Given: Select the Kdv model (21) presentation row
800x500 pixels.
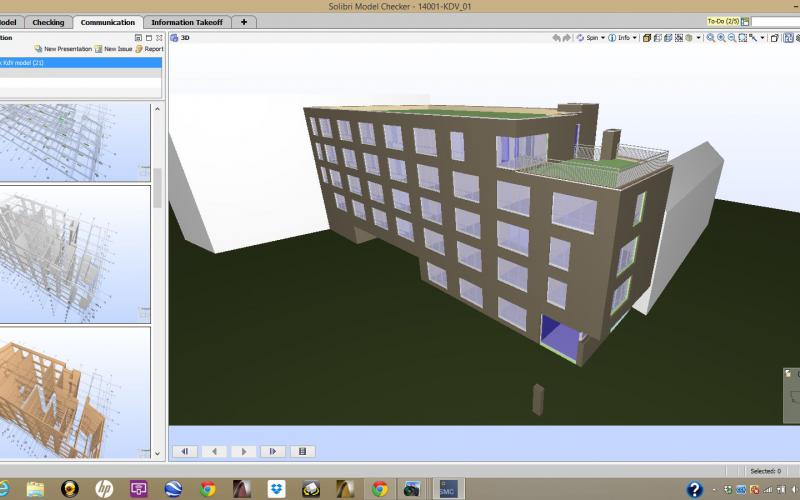Looking at the screenshot, I should [81, 63].
